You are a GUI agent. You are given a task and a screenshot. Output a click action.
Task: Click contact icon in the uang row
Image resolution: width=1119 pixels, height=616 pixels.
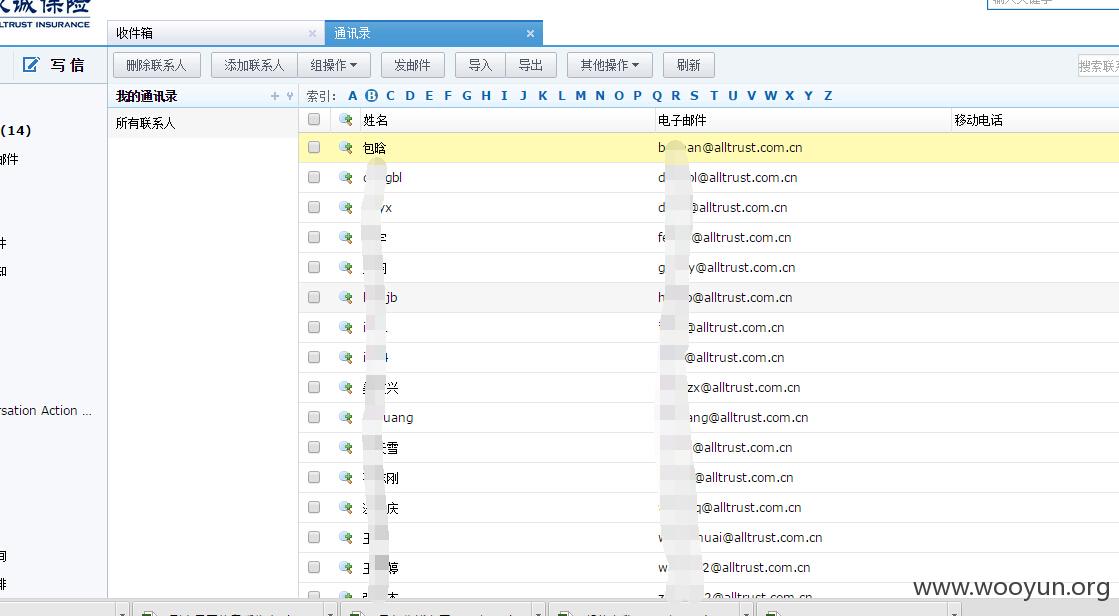pyautogui.click(x=346, y=418)
